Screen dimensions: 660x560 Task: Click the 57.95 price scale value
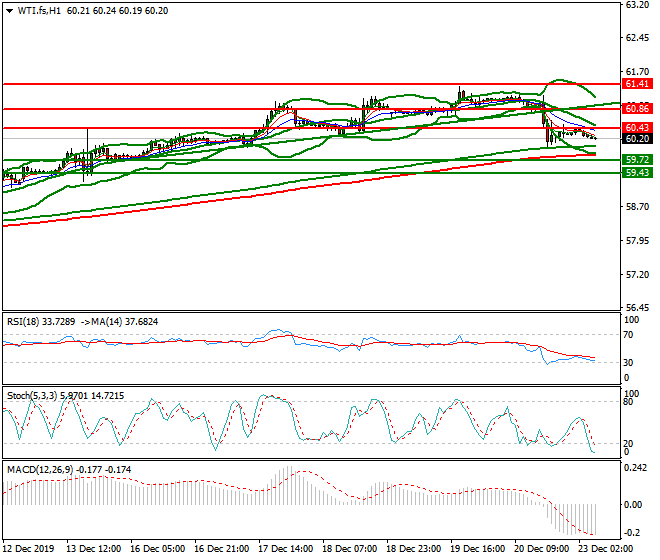tap(637, 241)
